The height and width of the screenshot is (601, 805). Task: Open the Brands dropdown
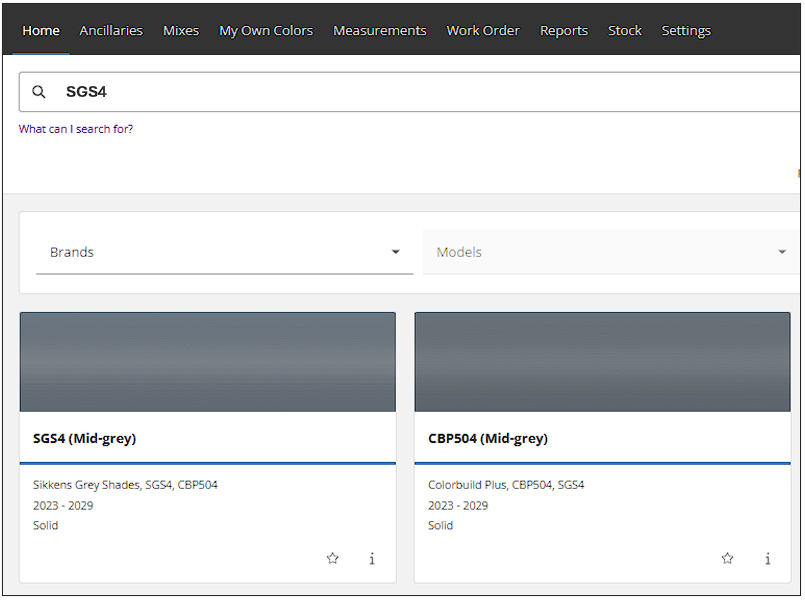coord(224,252)
